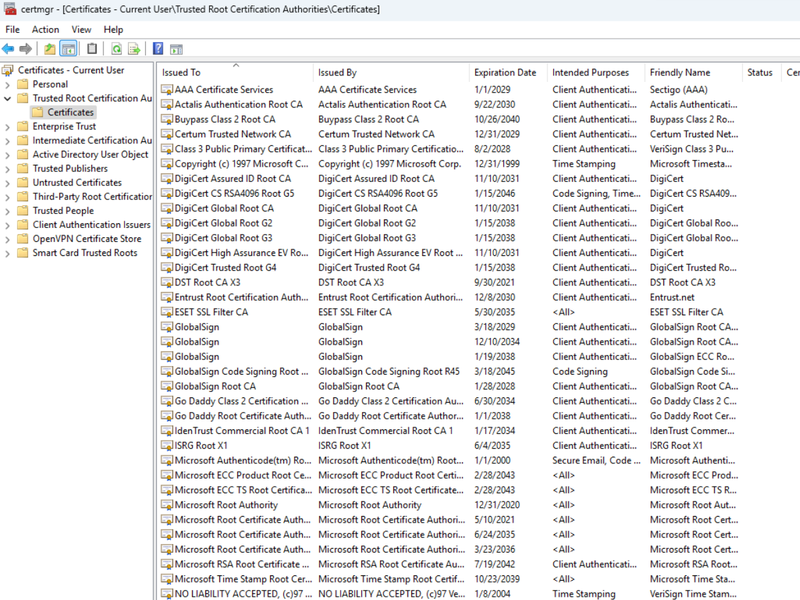
Task: Sort by Issued To column header
Action: (235, 72)
